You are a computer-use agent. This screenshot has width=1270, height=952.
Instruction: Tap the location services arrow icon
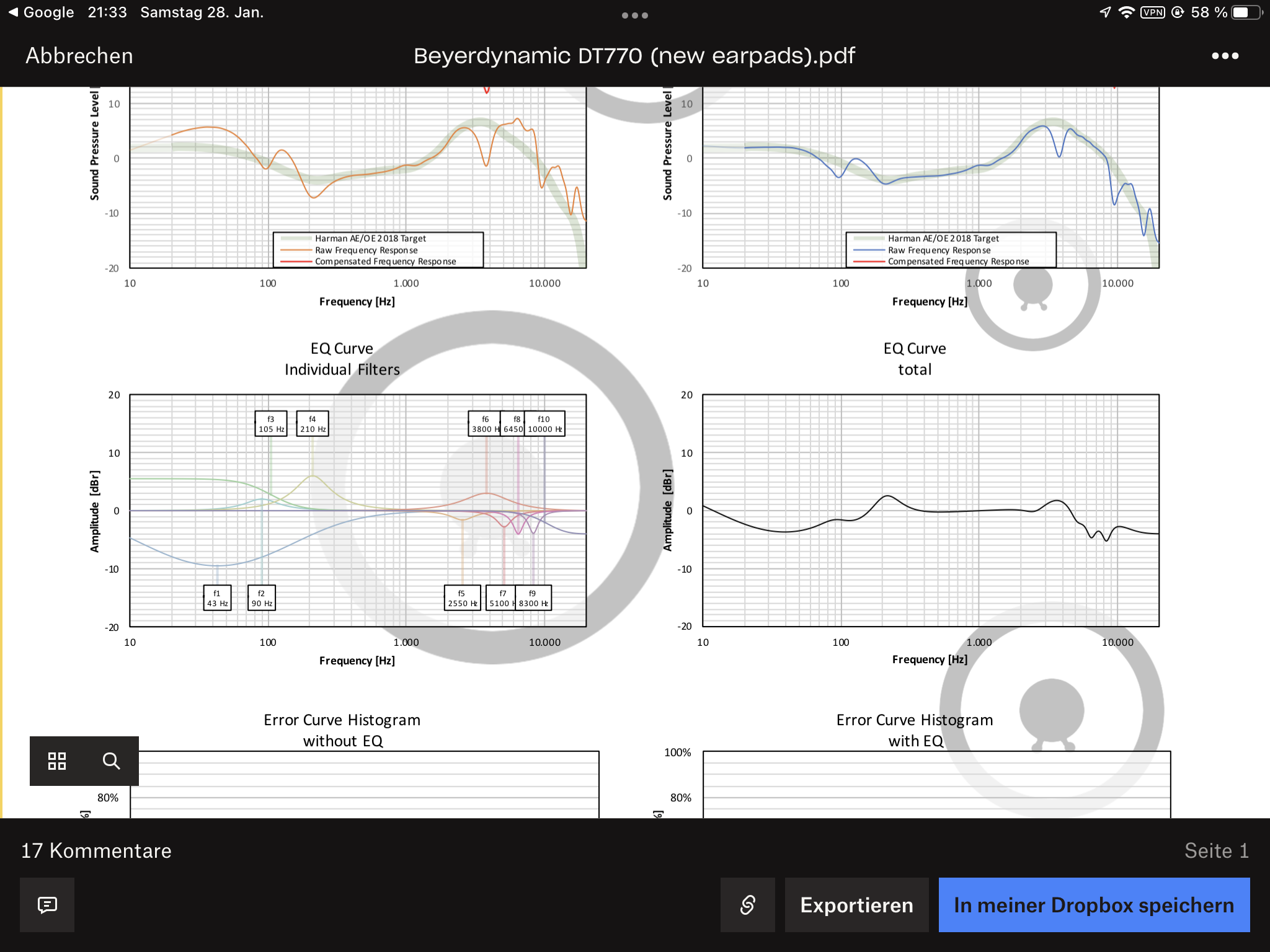pos(1105,12)
